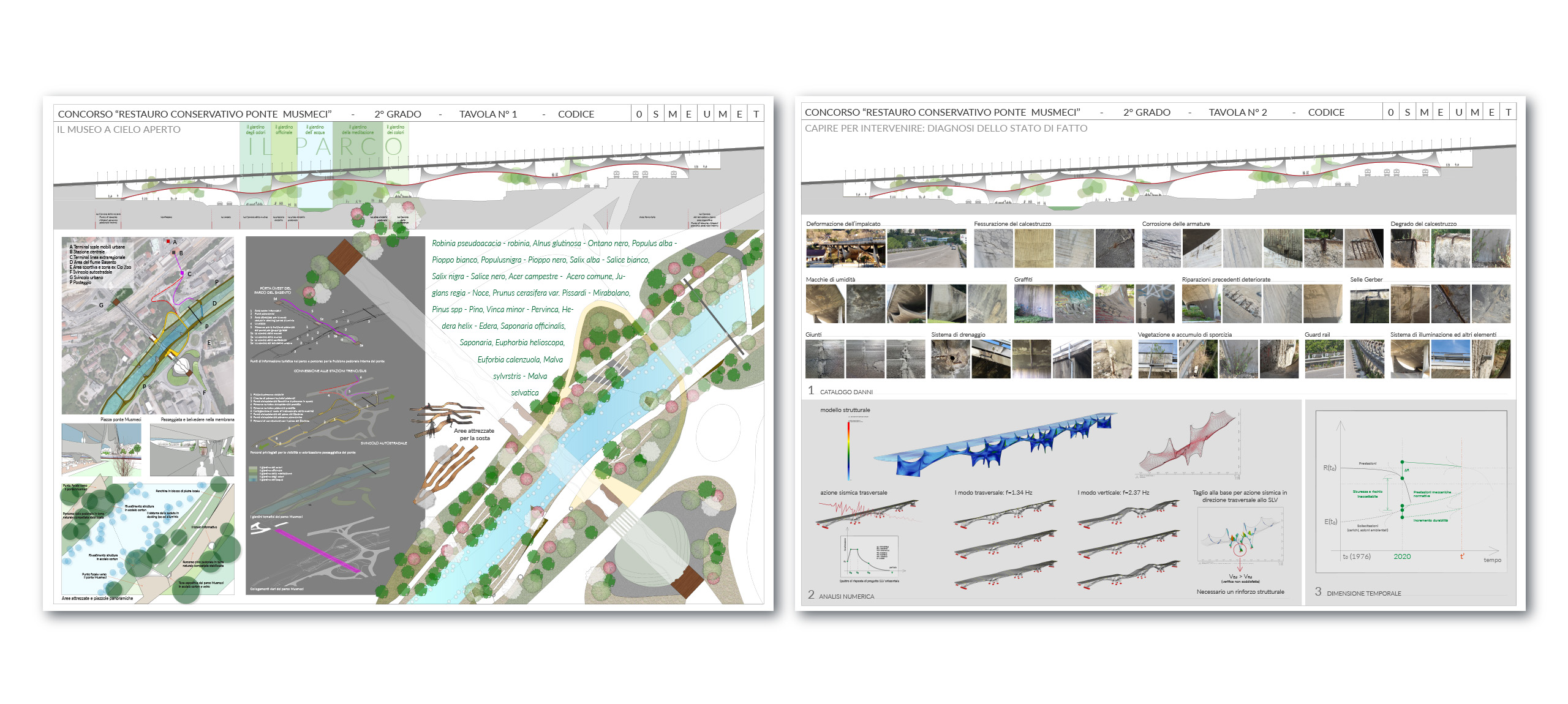Click the large 'IL PARCO' green lettering
This screenshot has width=1568, height=704.
(x=325, y=147)
